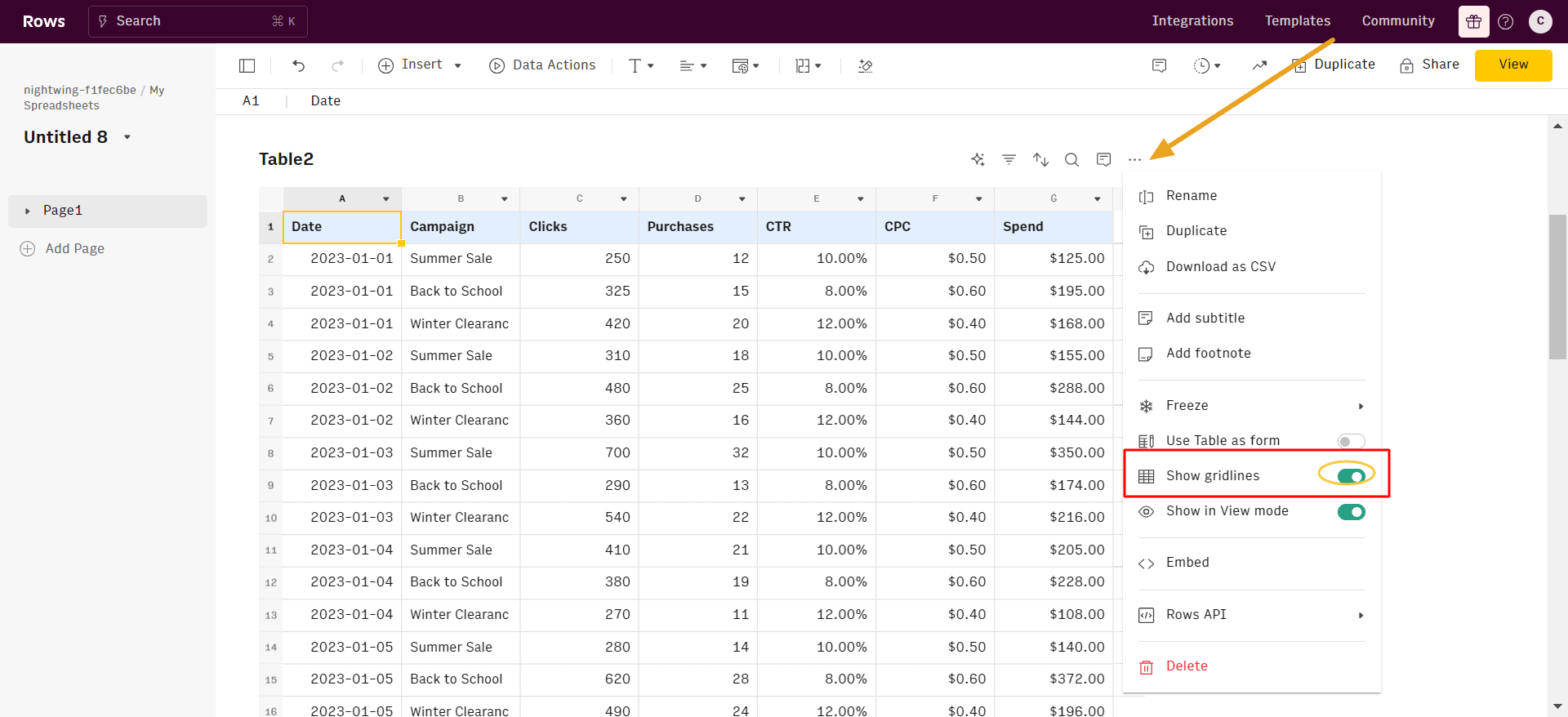Click the AI sparkle icon above Table2
The width and height of the screenshot is (1568, 717).
(978, 159)
